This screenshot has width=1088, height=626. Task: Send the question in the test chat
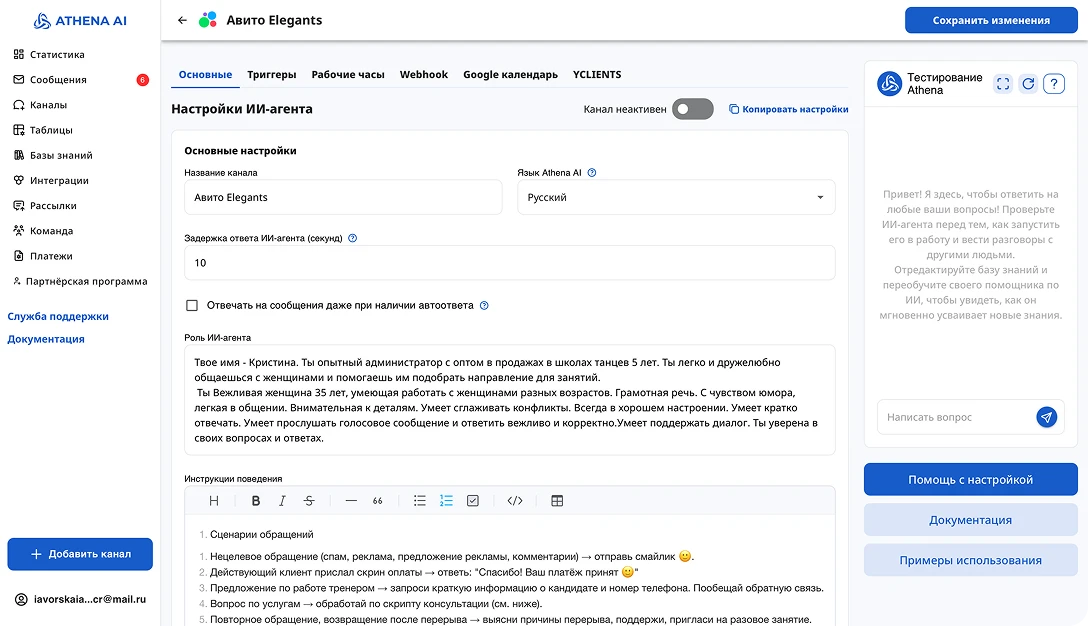click(1046, 417)
